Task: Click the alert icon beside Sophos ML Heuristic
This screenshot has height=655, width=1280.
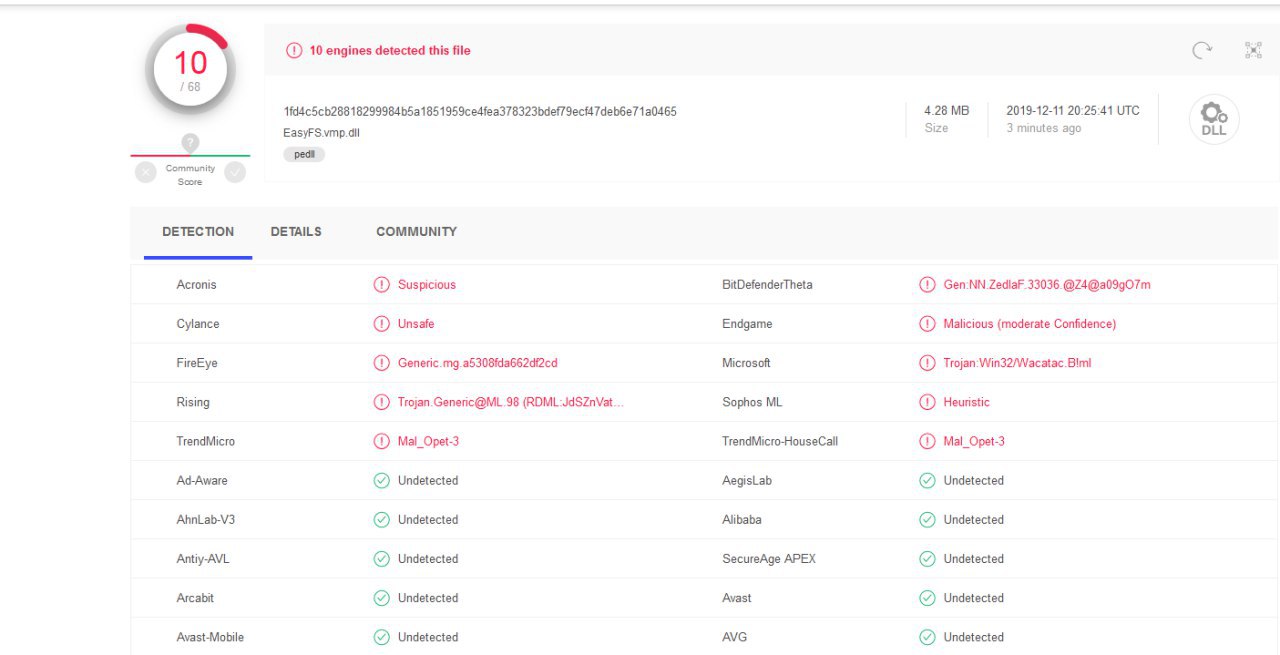Action: [x=927, y=402]
